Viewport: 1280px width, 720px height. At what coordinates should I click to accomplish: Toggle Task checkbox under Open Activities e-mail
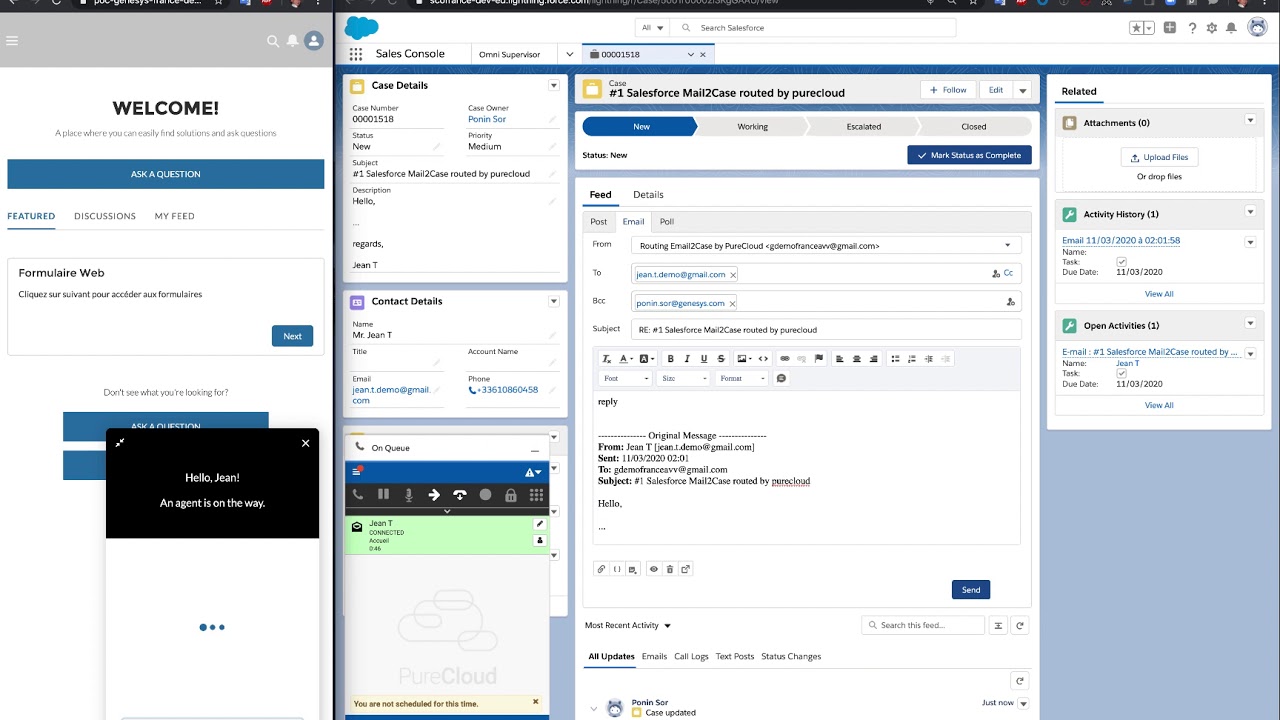click(x=1121, y=374)
